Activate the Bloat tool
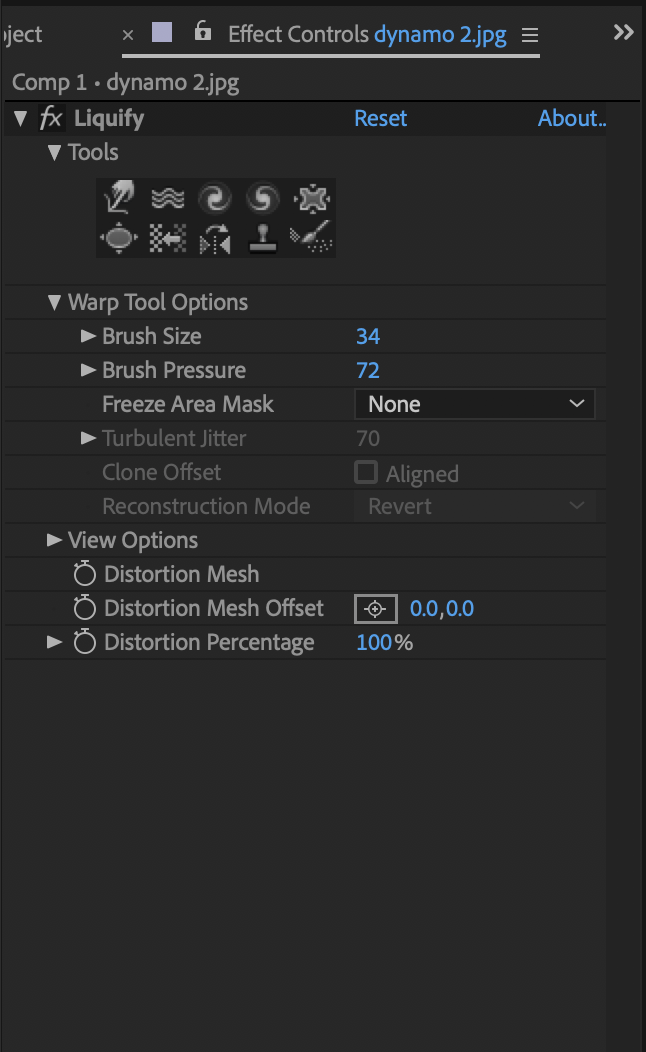Screen dimensions: 646x1052 pyautogui.click(x=119, y=239)
